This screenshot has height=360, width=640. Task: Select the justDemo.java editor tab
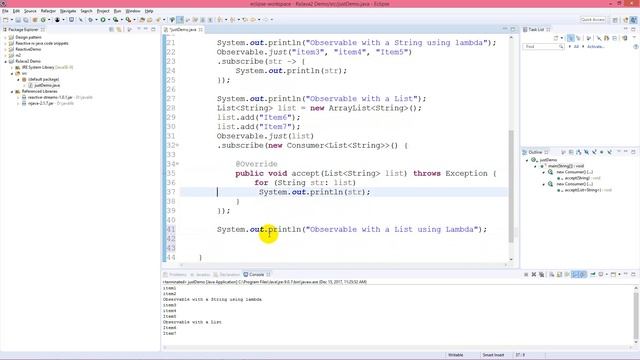[182, 30]
